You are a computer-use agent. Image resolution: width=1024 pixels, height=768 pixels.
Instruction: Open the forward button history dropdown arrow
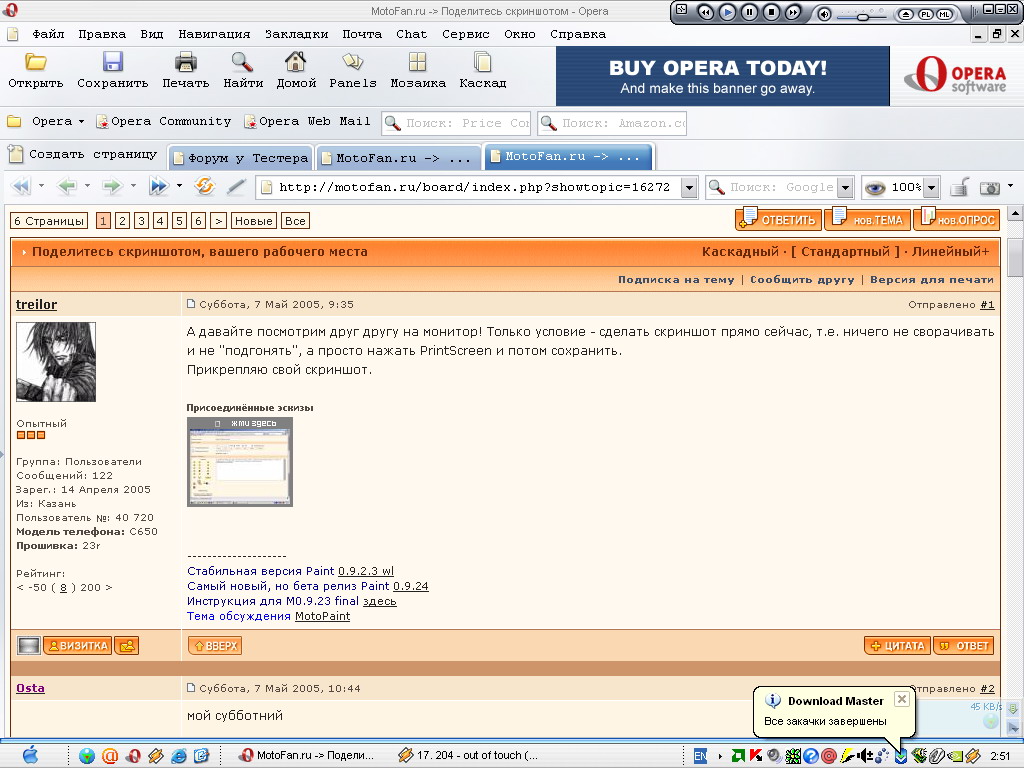(133, 186)
